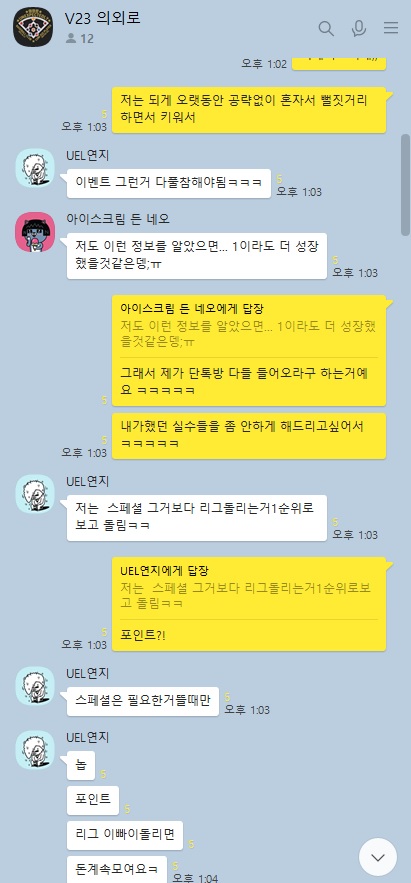The width and height of the screenshot is (411, 883).
Task: Jump to latest message with down arrow
Action: pyautogui.click(x=378, y=857)
